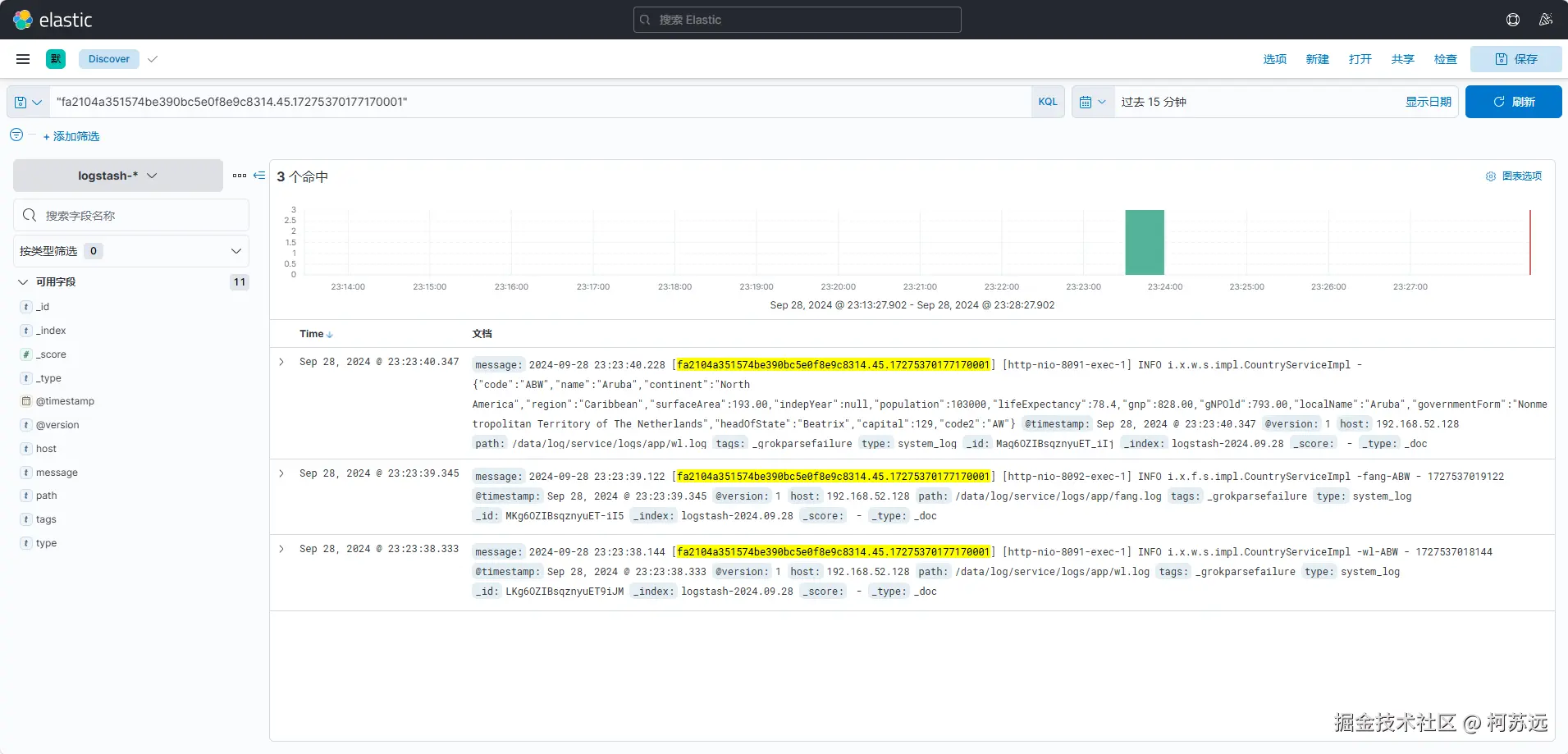Image resolution: width=1568 pixels, height=754 pixels.
Task: Expand the Discover breadcrumb chevron
Action: 153,59
